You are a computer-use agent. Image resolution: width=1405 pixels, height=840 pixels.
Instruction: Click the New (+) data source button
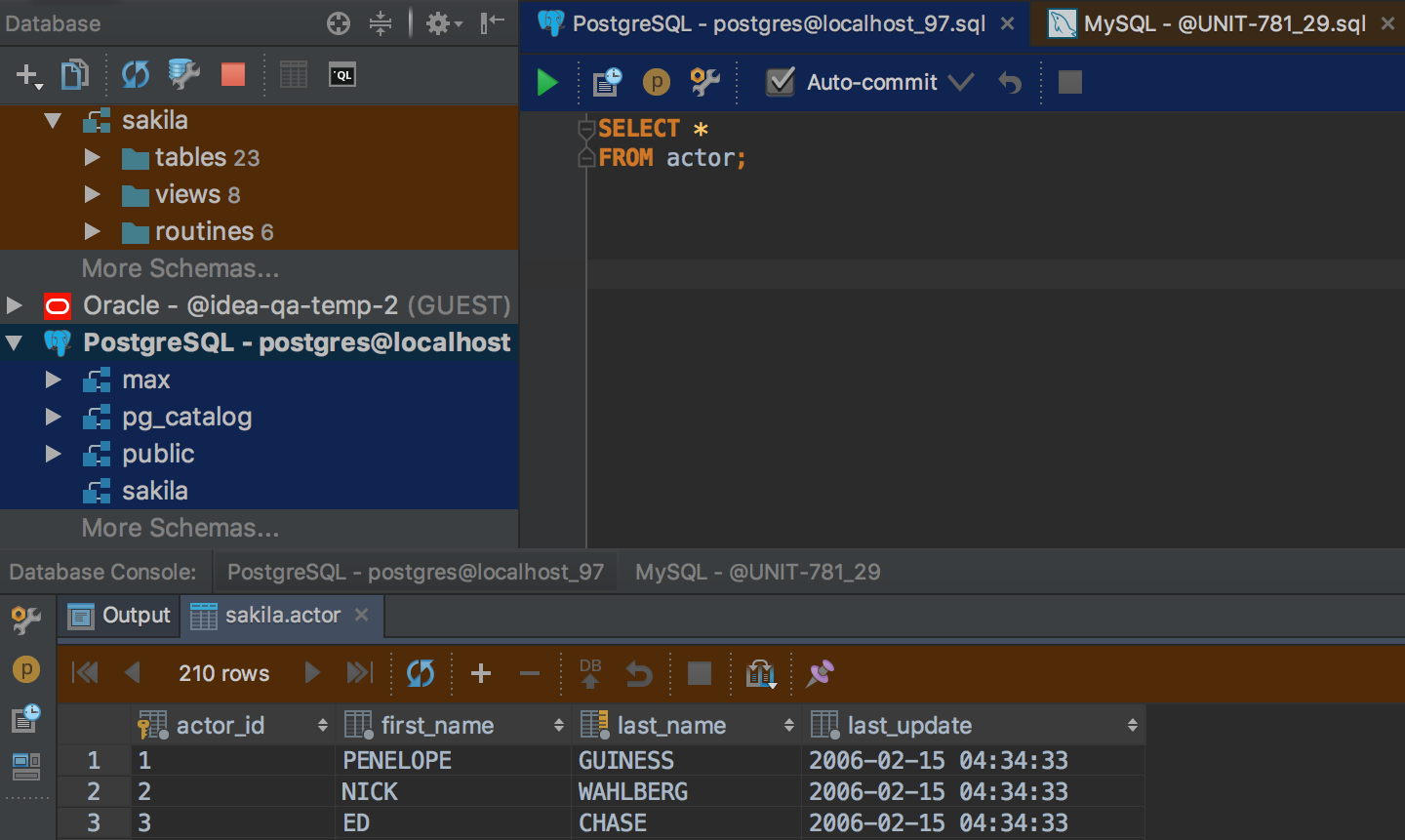click(x=28, y=75)
